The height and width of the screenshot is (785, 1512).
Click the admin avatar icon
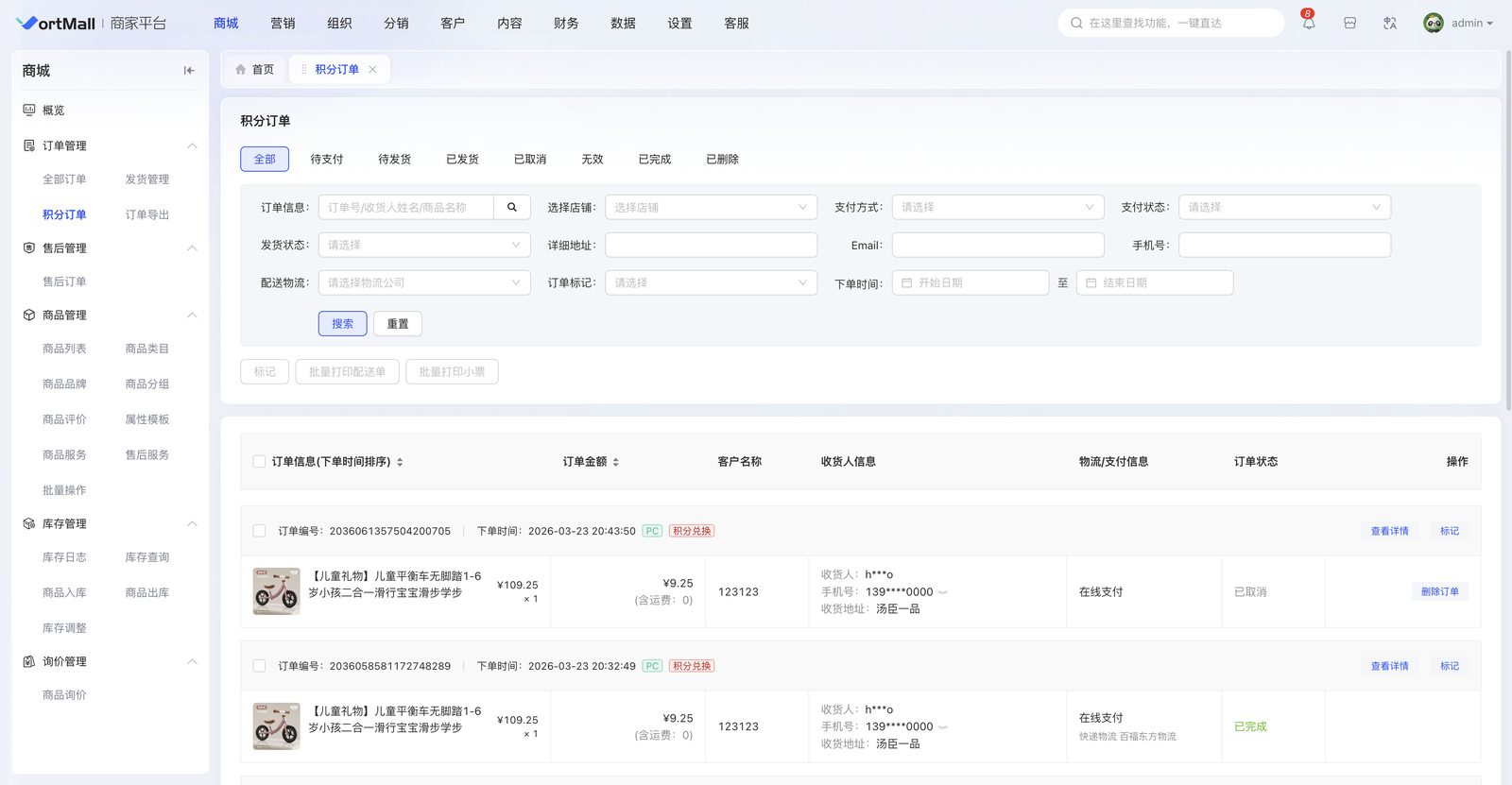(x=1433, y=24)
